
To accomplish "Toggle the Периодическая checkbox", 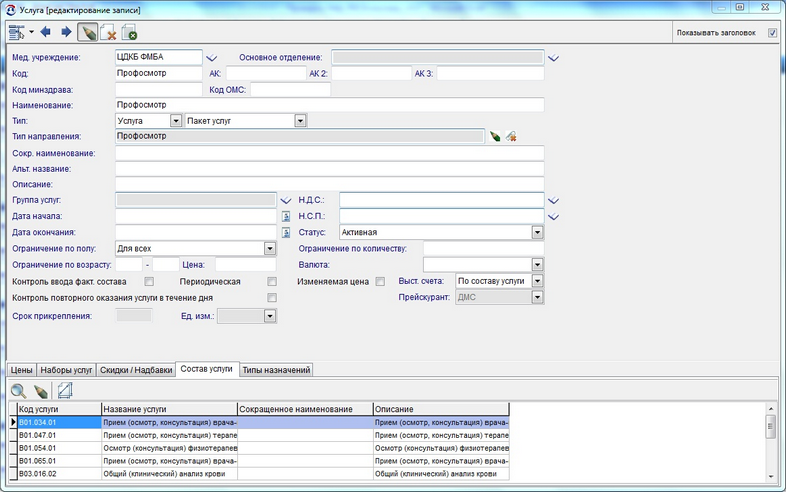I will click(x=272, y=282).
